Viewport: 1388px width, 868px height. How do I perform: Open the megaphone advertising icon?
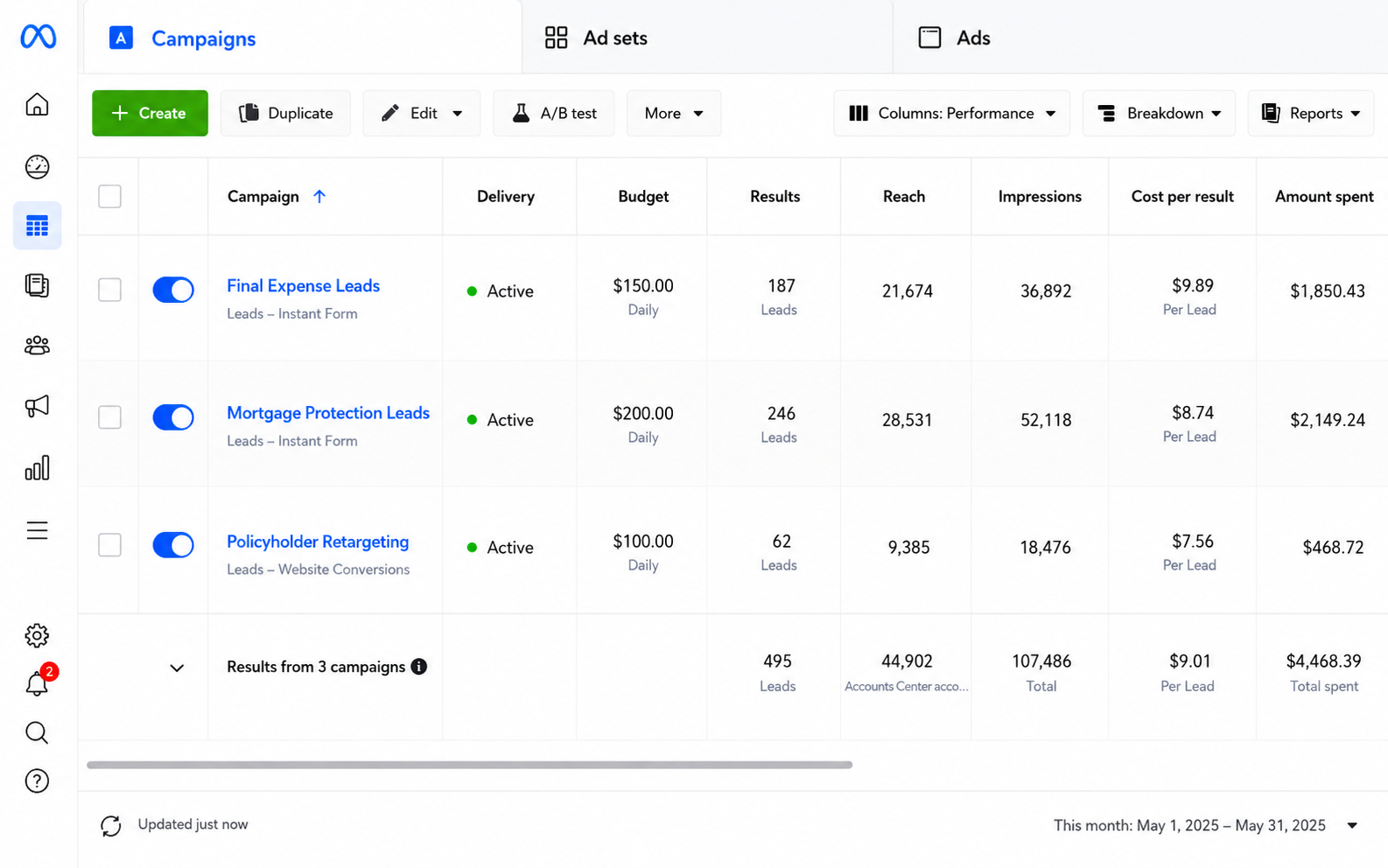tap(37, 406)
